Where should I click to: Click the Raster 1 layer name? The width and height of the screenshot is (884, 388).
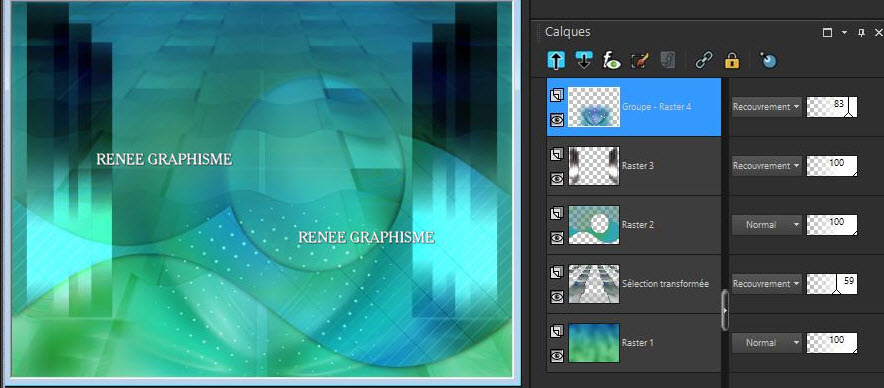point(638,342)
